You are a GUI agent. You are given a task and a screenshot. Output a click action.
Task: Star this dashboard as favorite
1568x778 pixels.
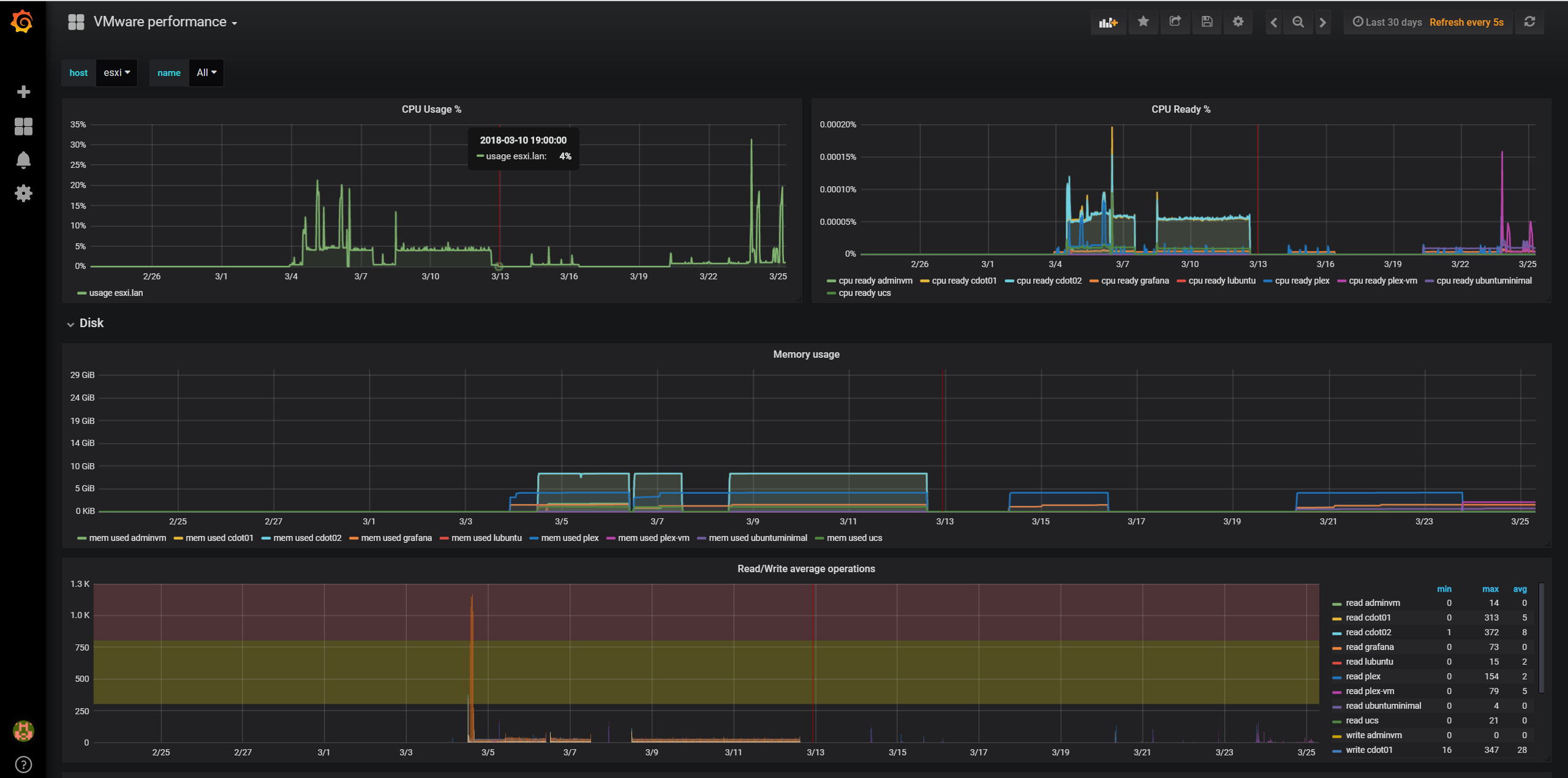1143,22
